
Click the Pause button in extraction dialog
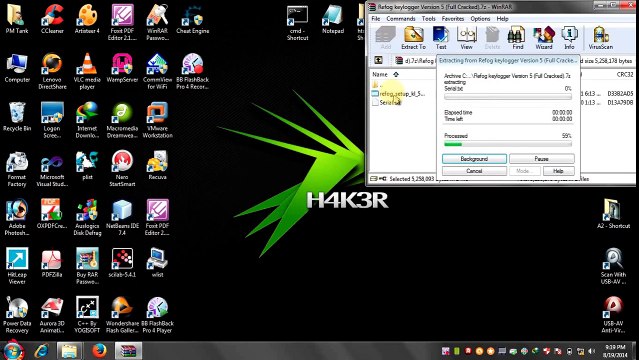[x=542, y=159]
